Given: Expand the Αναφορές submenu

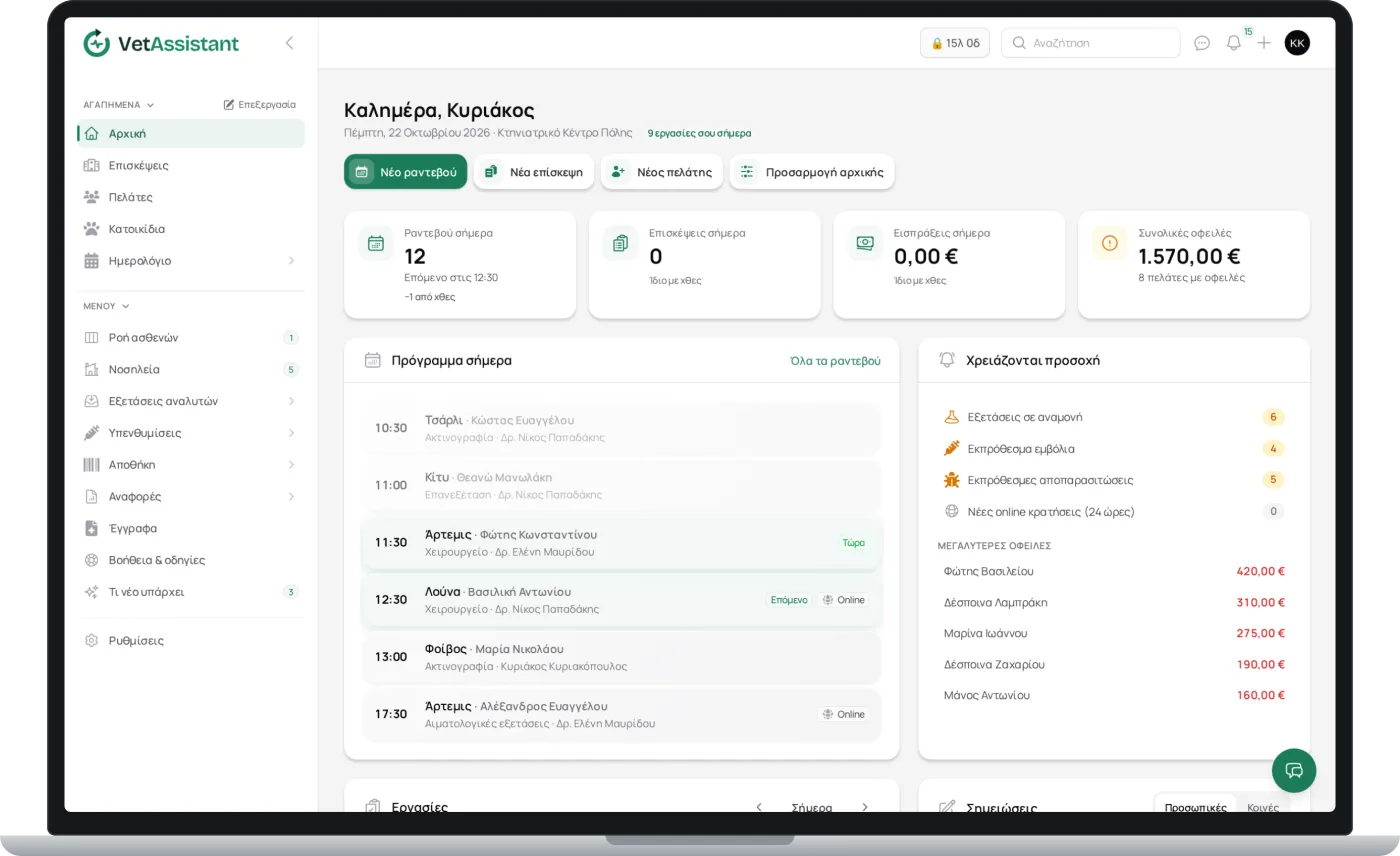Looking at the screenshot, I should click(x=291, y=497).
